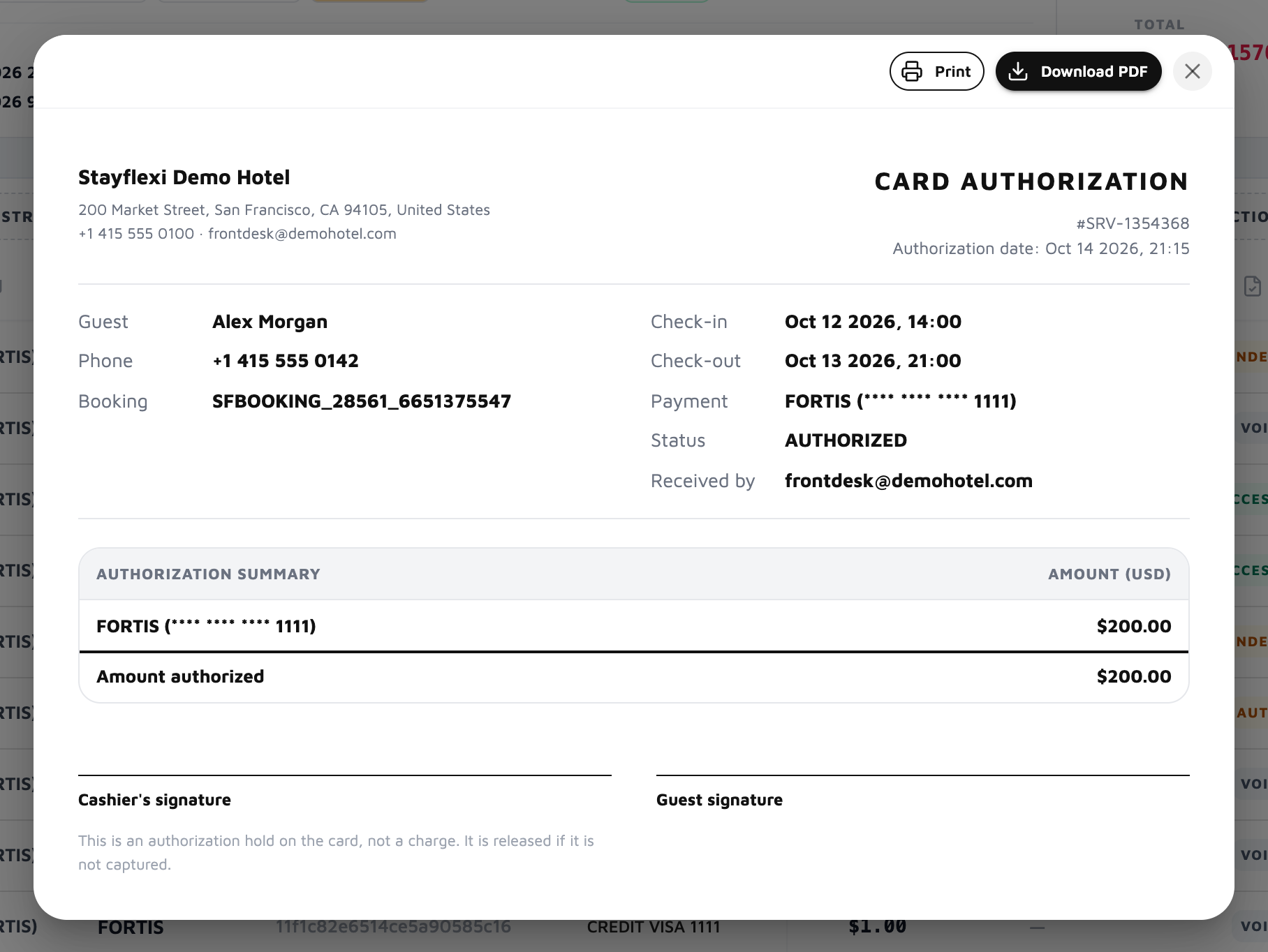Click transaction ID 11f1c82e6514ce5a90585c16 in the background
Screen dimensions: 1268x952
tap(393, 927)
